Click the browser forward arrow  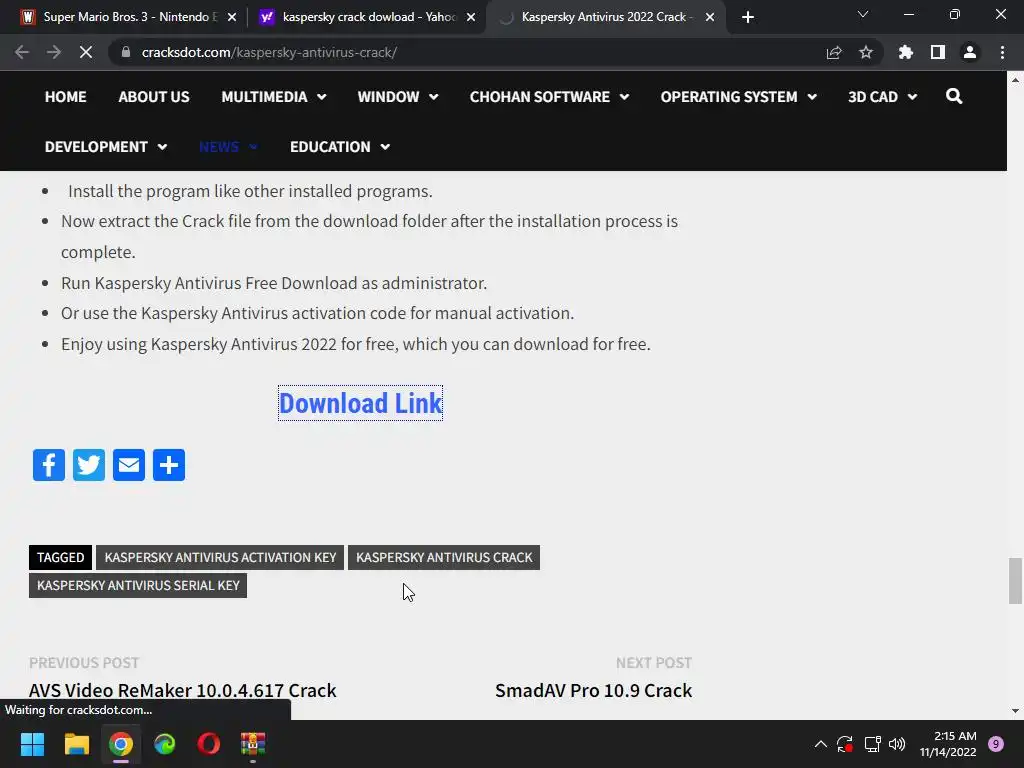[54, 52]
